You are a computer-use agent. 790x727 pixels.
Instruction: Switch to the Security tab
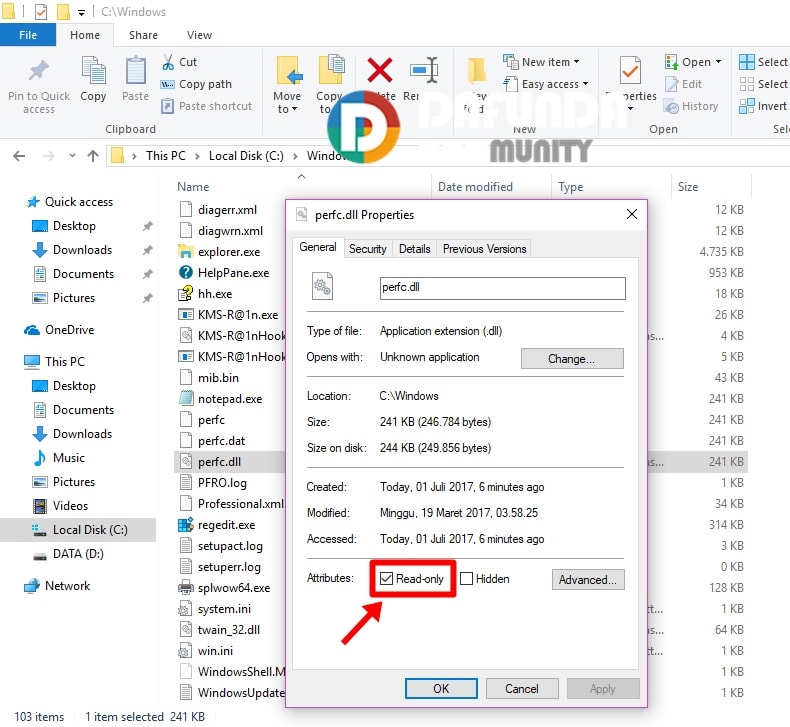367,249
